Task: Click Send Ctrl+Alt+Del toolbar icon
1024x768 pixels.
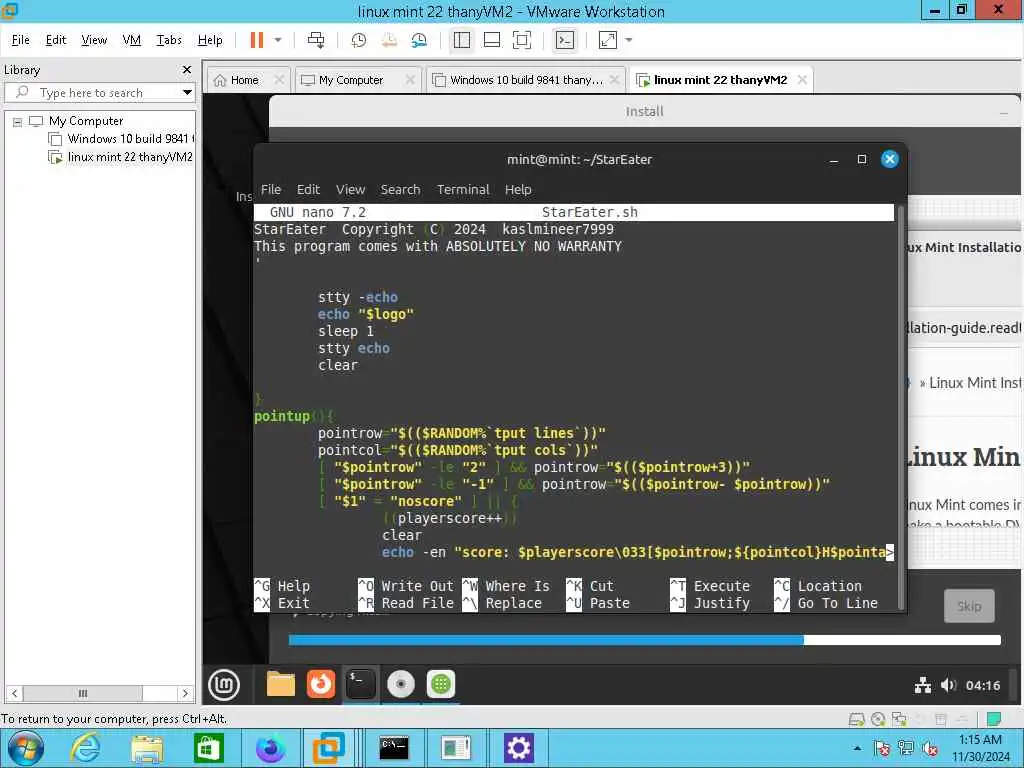Action: [316, 40]
